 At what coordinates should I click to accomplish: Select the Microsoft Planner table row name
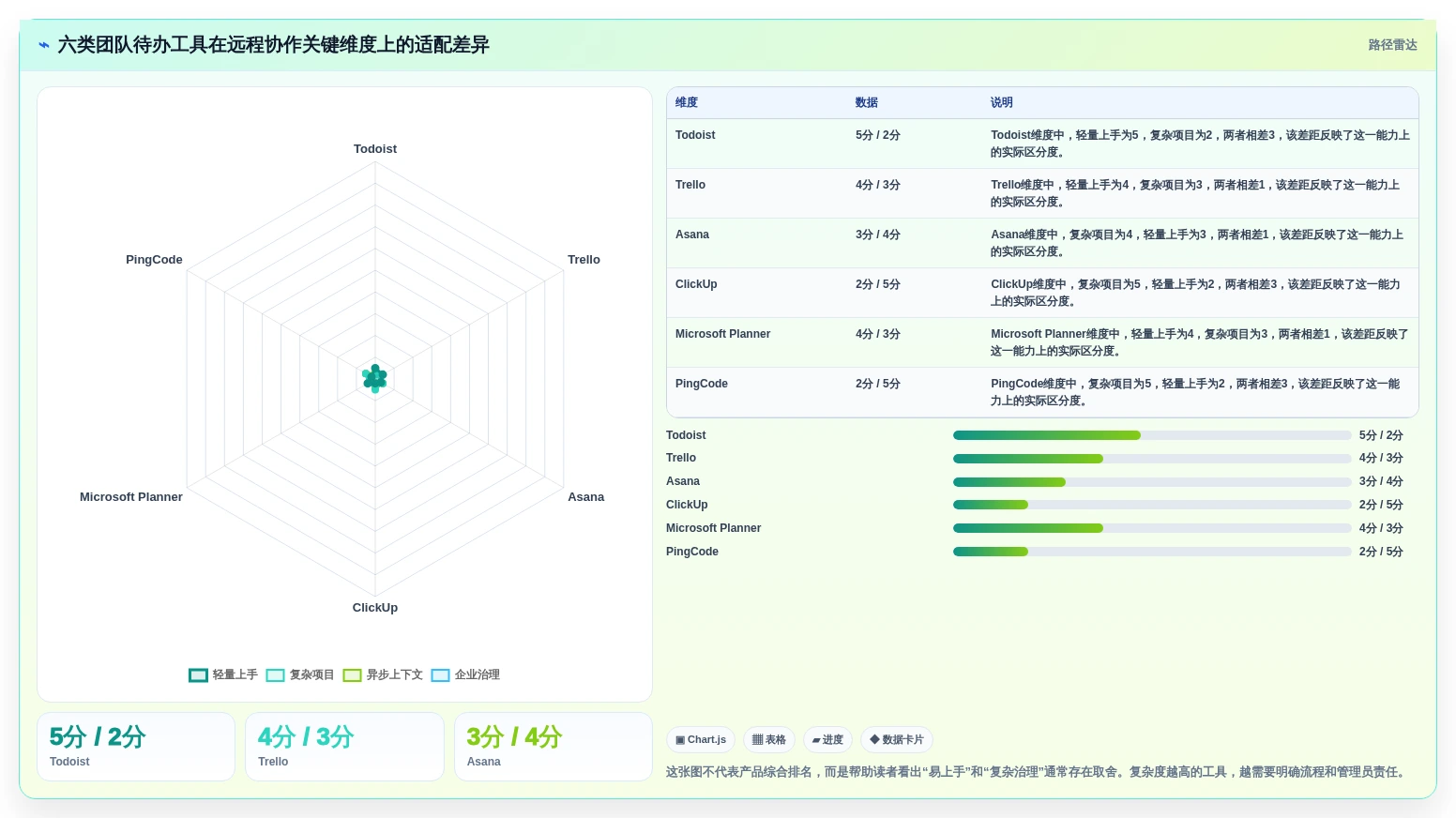[x=722, y=334]
